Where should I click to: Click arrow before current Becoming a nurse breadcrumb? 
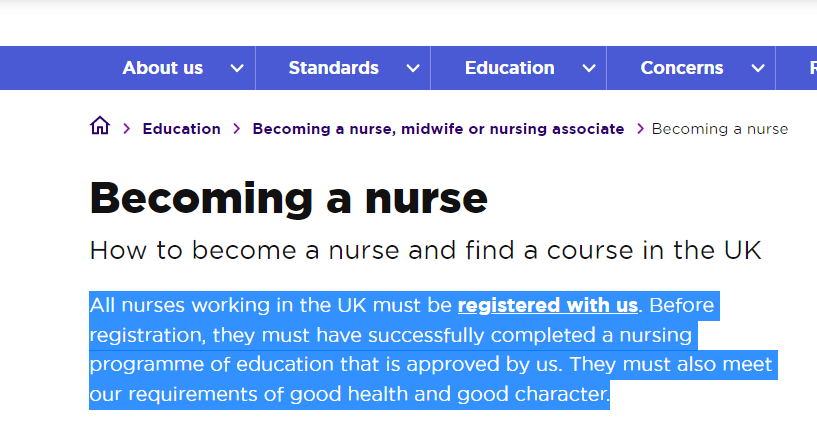[x=640, y=129]
